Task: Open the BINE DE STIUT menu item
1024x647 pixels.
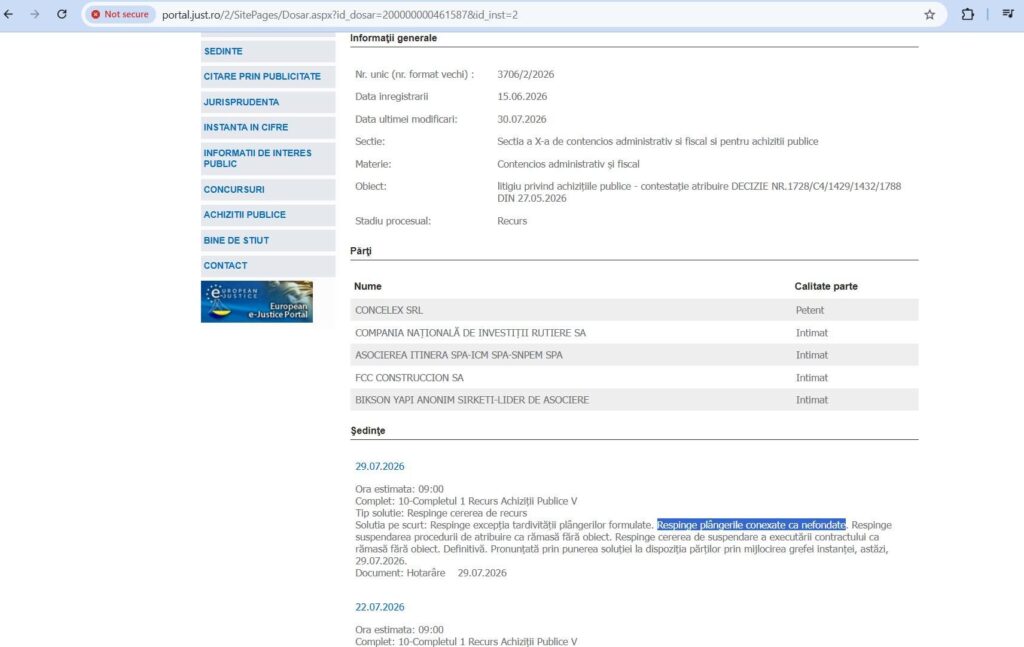Action: [268, 240]
